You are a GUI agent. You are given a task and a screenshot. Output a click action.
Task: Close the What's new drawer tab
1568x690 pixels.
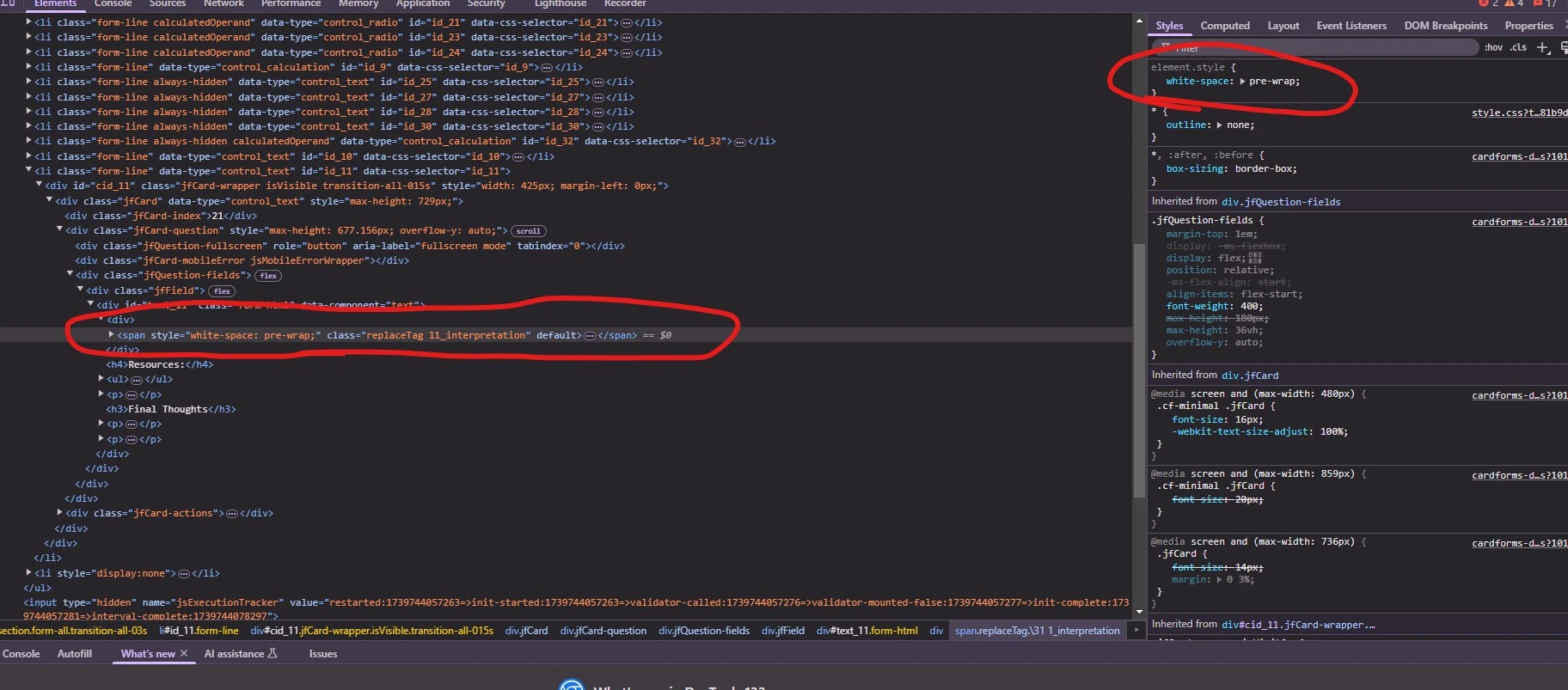click(184, 654)
